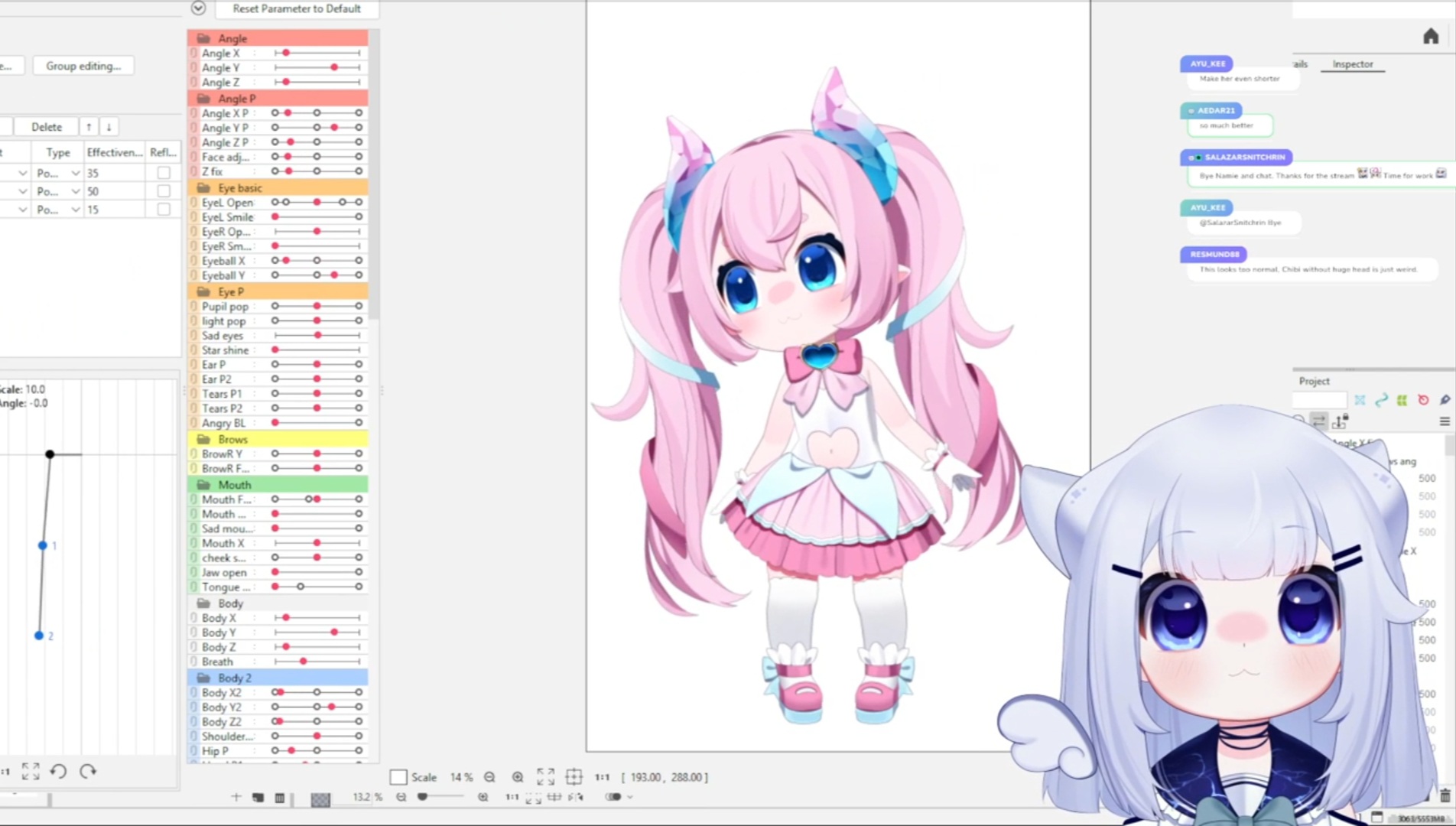Toggle the key marker left of Breath
Screen dimensions: 1456x826
pyautogui.click(x=193, y=662)
